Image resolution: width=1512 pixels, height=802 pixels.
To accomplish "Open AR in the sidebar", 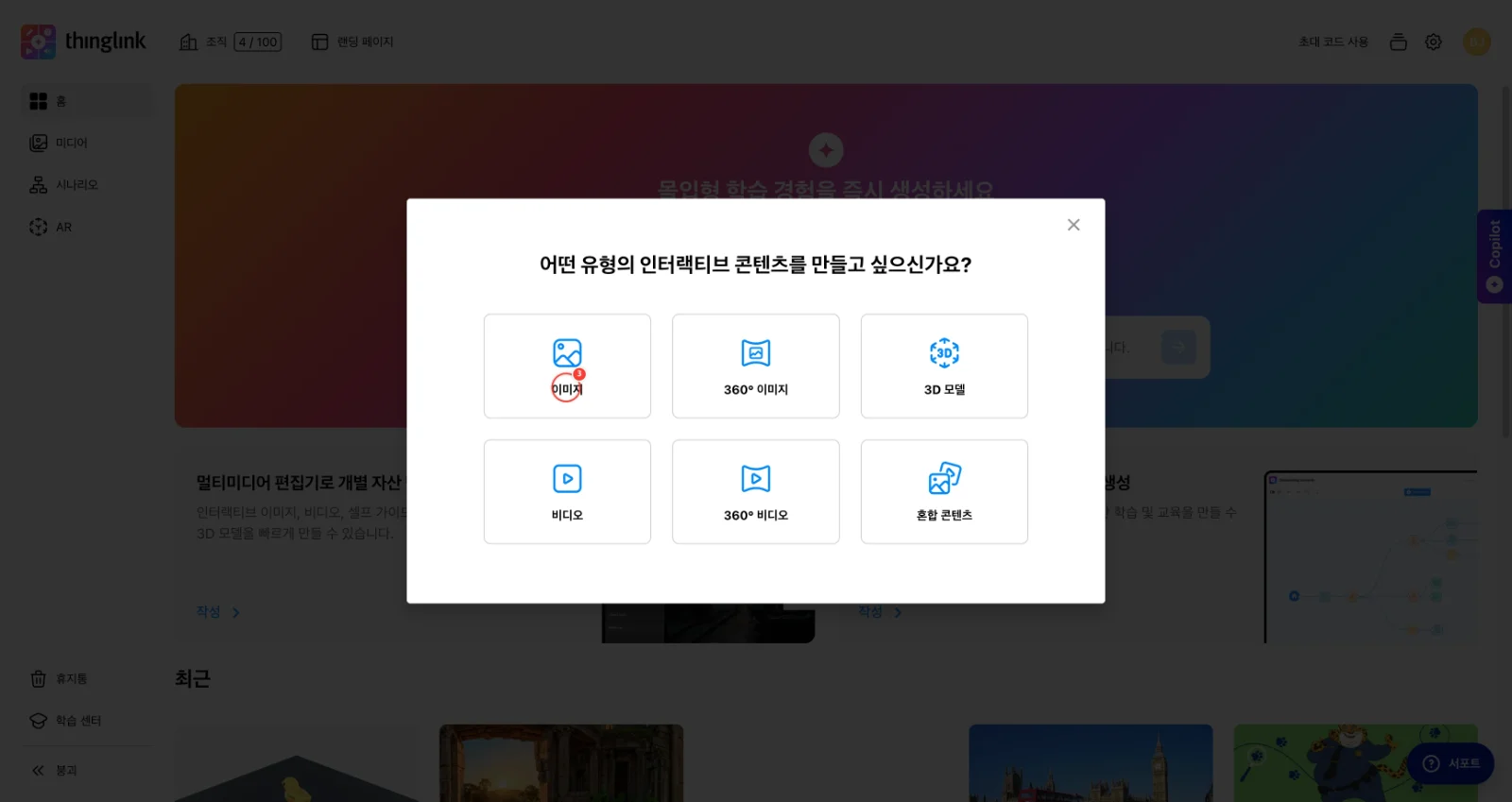I will click(x=86, y=227).
